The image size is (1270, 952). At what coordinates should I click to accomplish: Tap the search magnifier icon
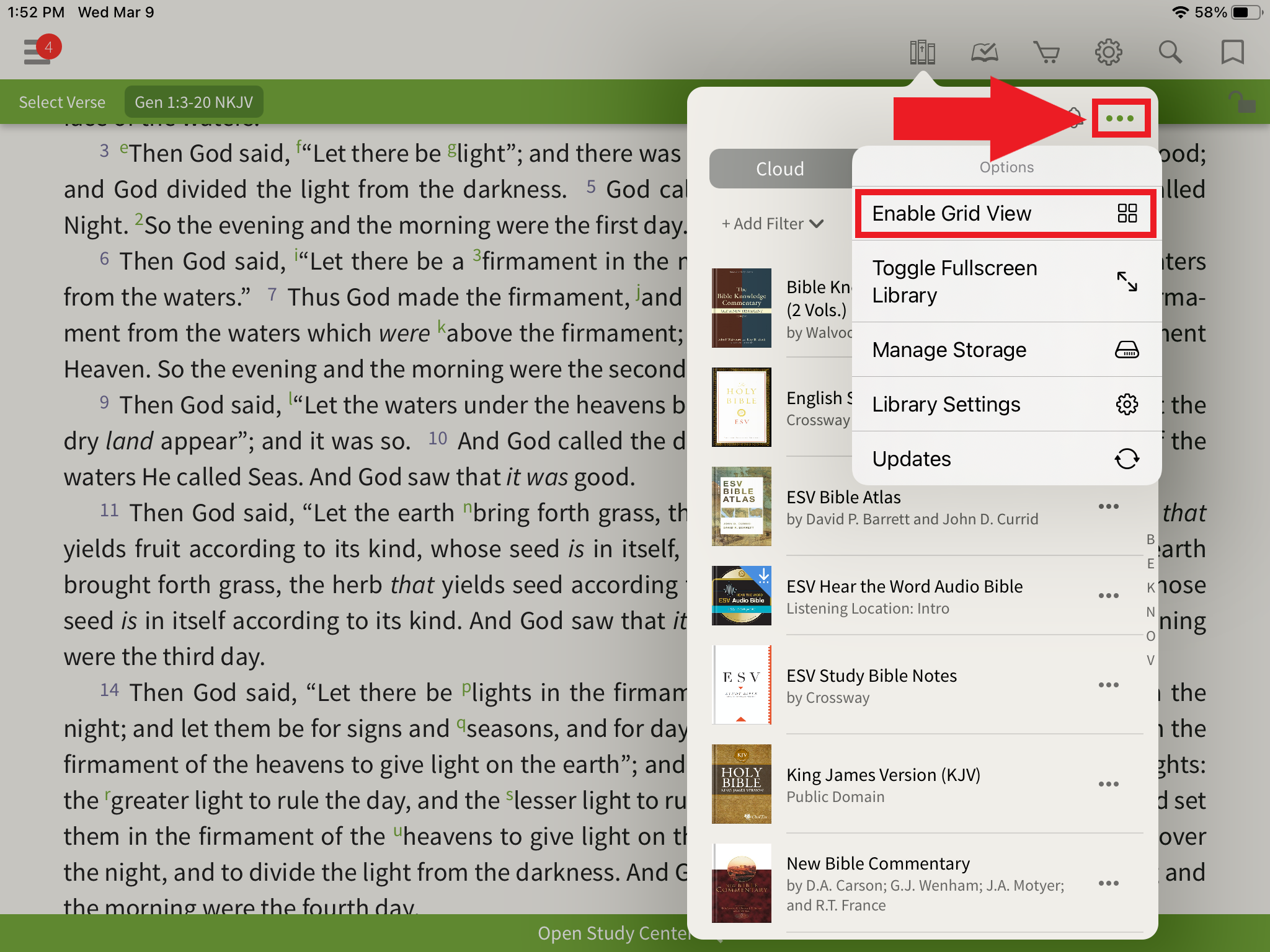[x=1170, y=52]
